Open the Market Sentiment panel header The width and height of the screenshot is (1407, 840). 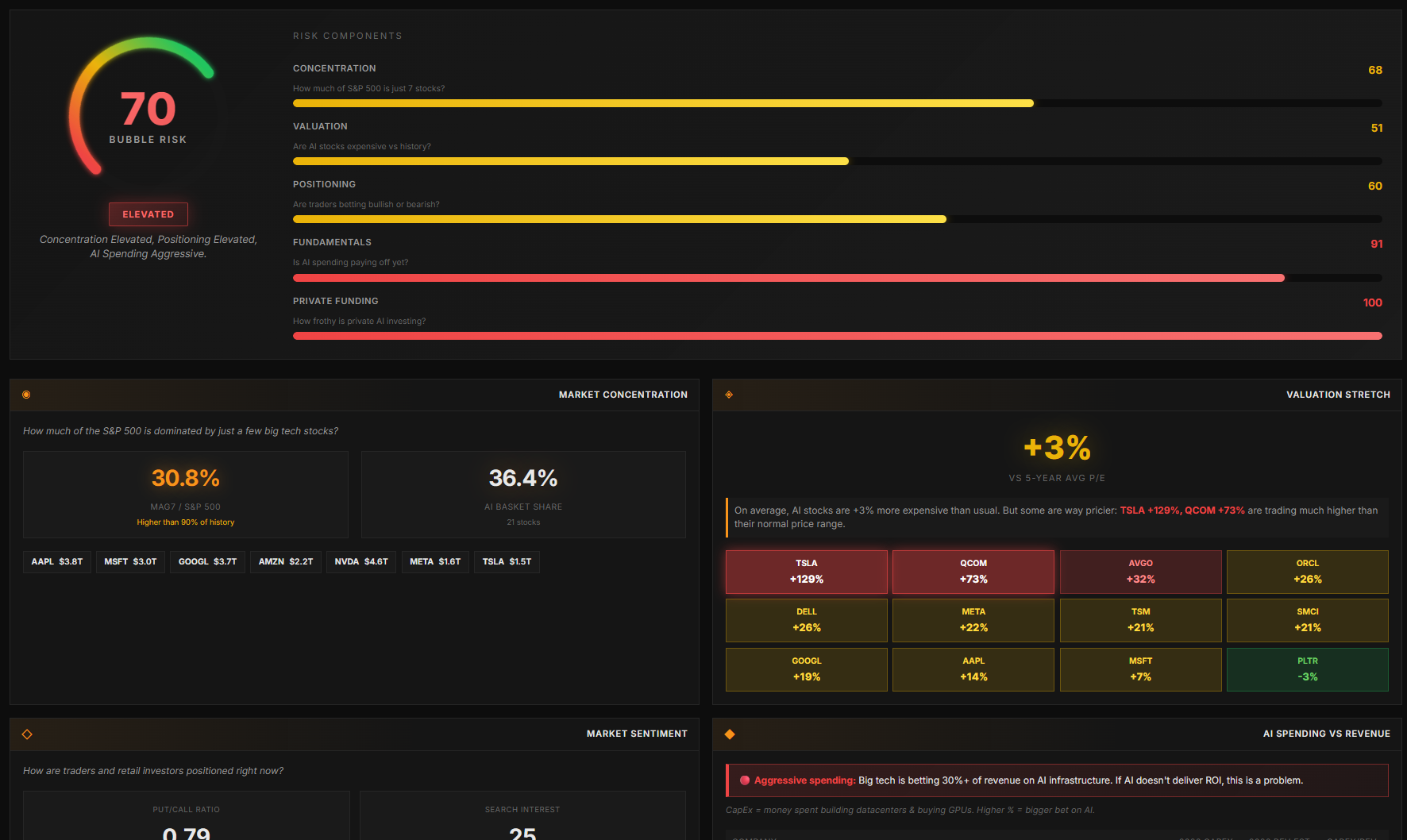pos(637,734)
